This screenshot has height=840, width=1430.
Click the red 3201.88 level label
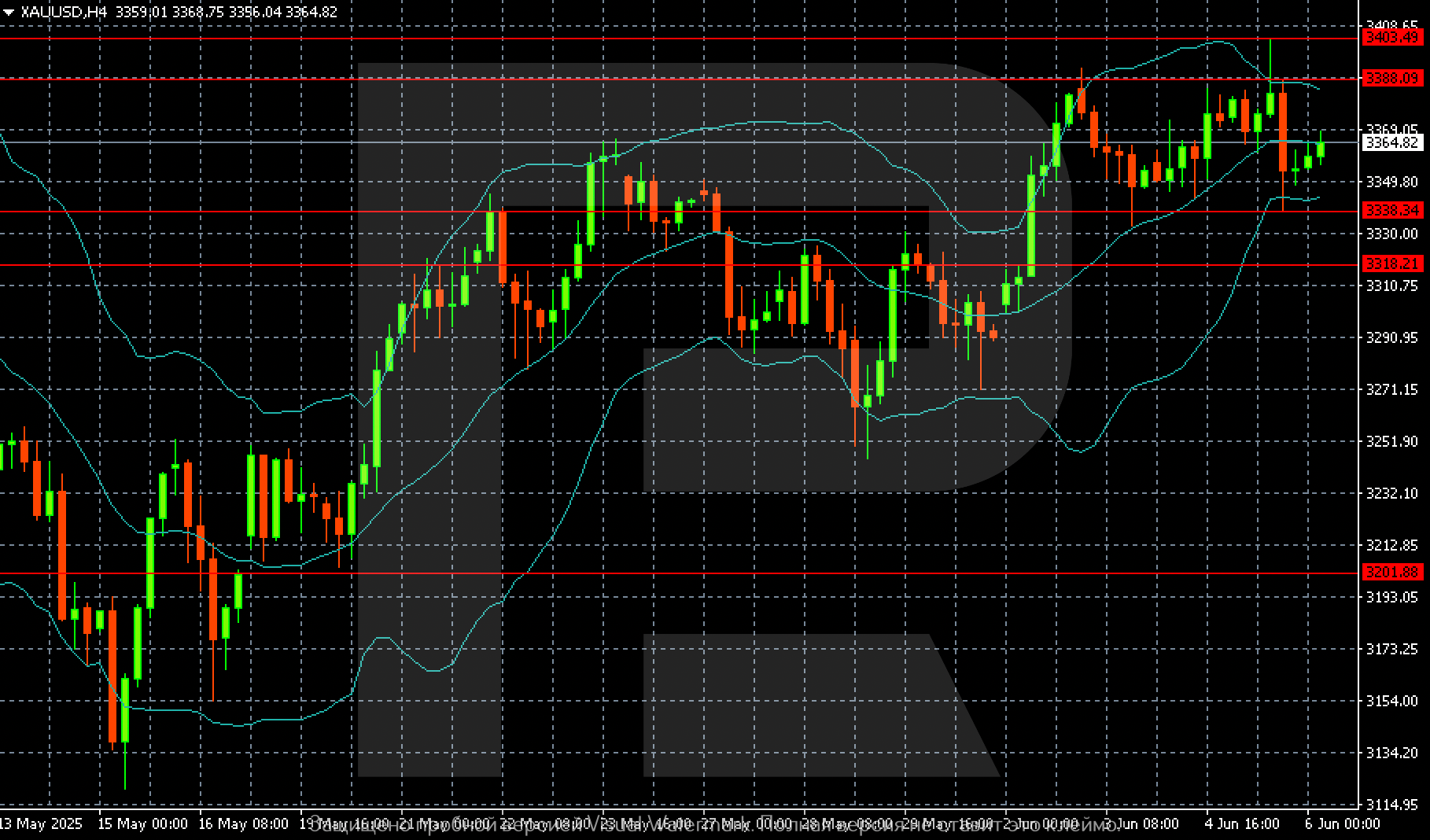1391,572
